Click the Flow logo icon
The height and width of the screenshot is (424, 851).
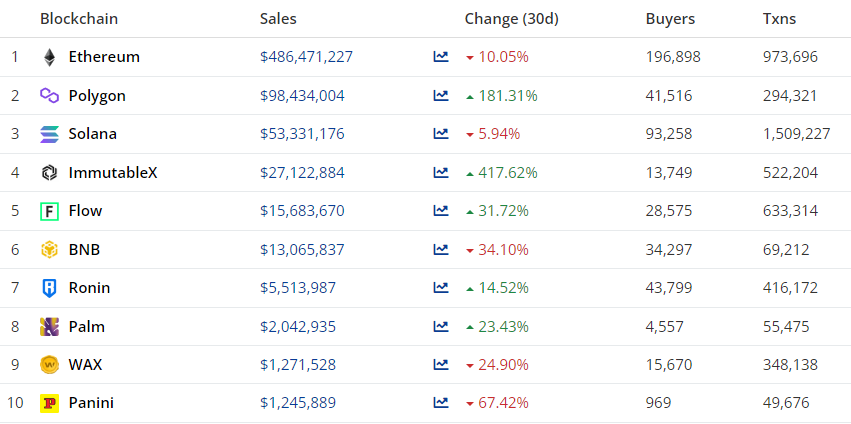49,211
